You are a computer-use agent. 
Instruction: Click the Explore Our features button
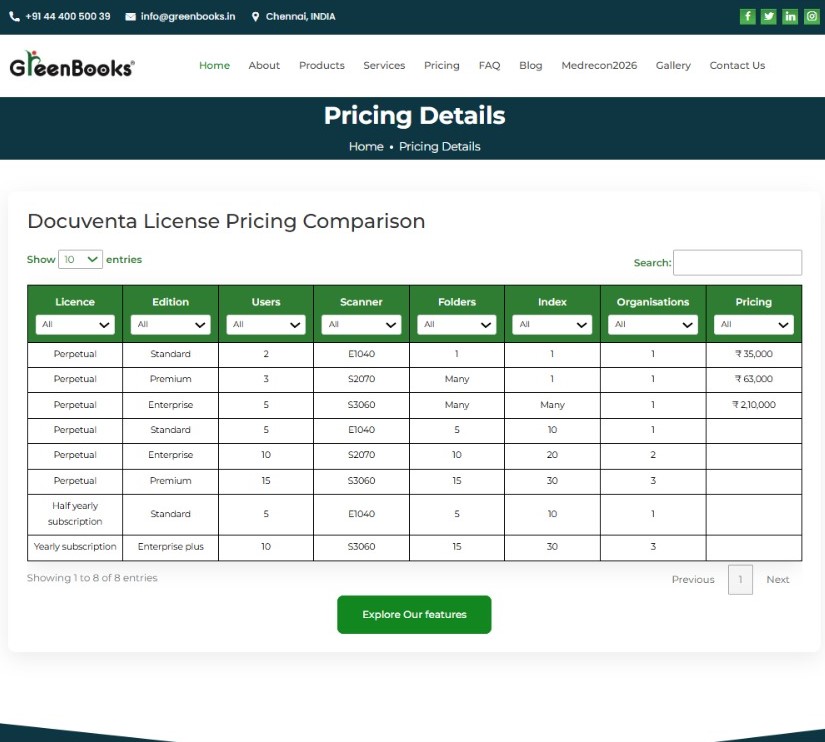coord(414,615)
